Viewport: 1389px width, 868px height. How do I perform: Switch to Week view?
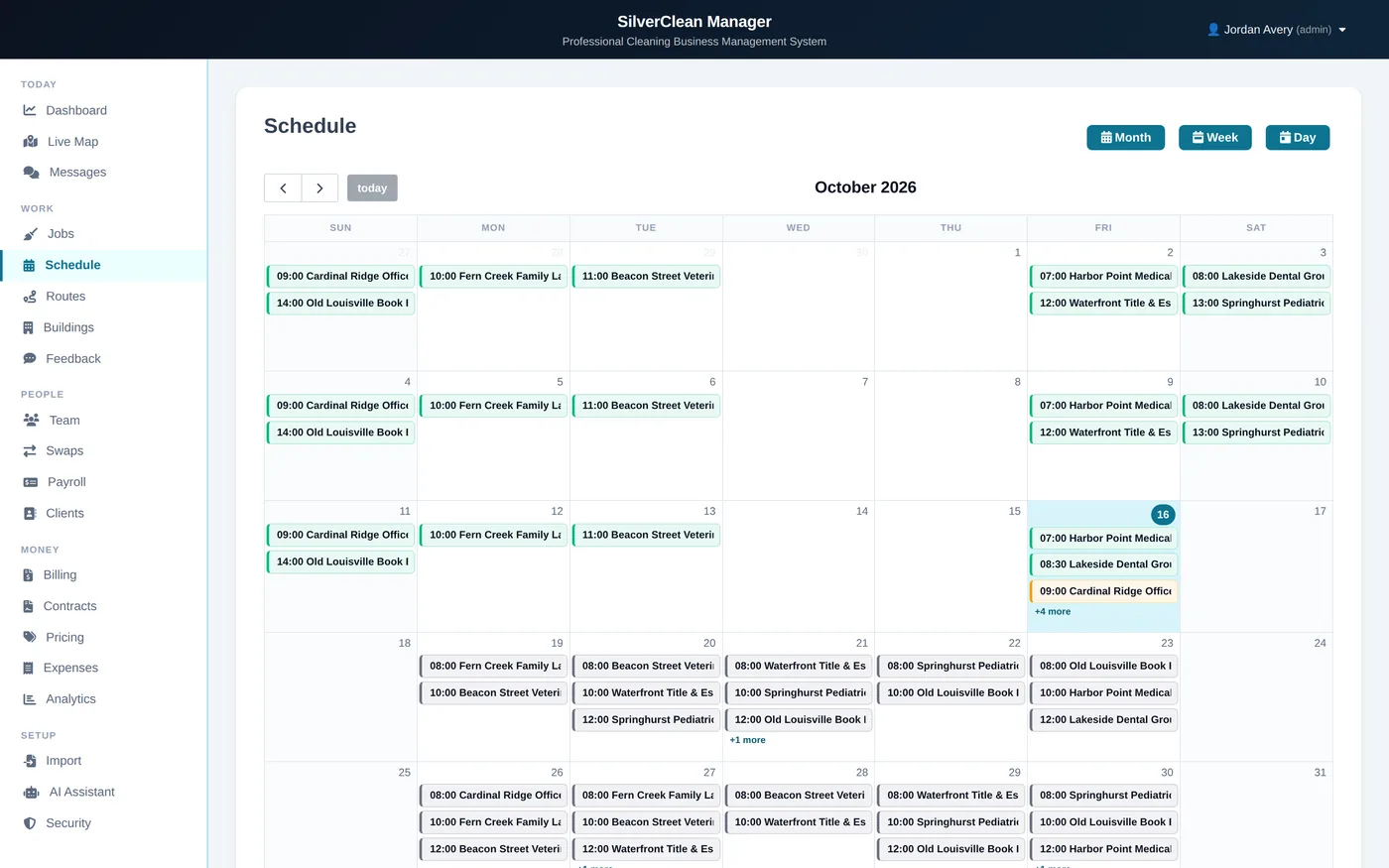coord(1215,138)
